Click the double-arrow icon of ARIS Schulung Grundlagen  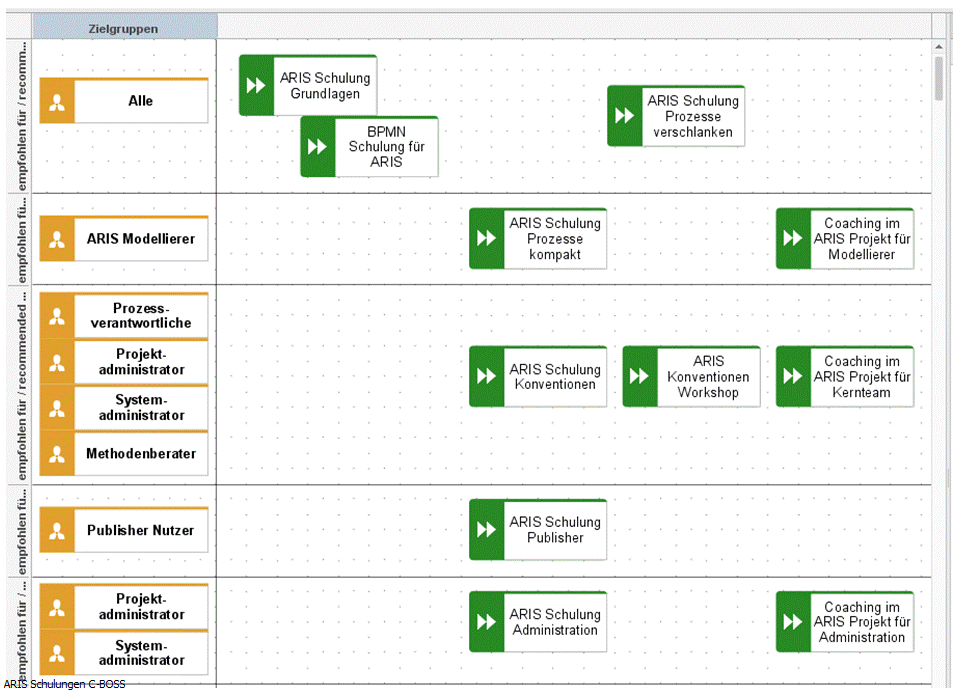click(x=256, y=86)
